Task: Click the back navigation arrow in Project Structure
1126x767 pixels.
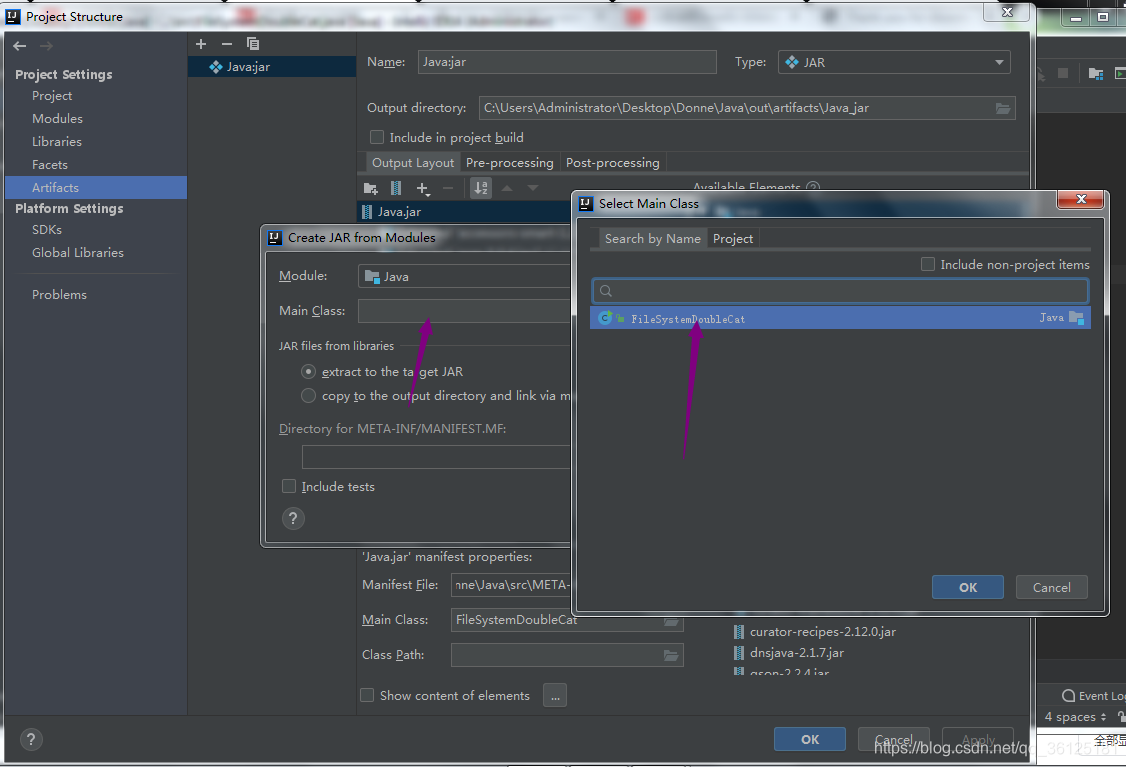Action: (x=19, y=46)
